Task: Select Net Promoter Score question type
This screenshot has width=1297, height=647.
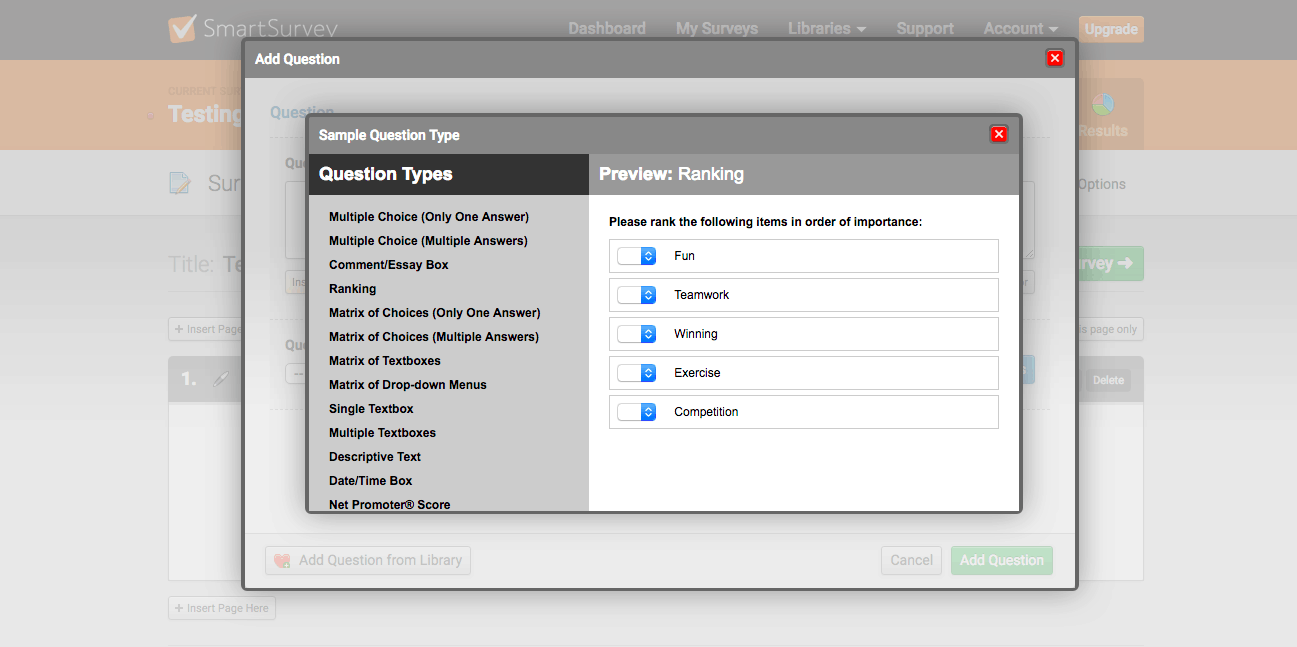Action: (x=390, y=505)
